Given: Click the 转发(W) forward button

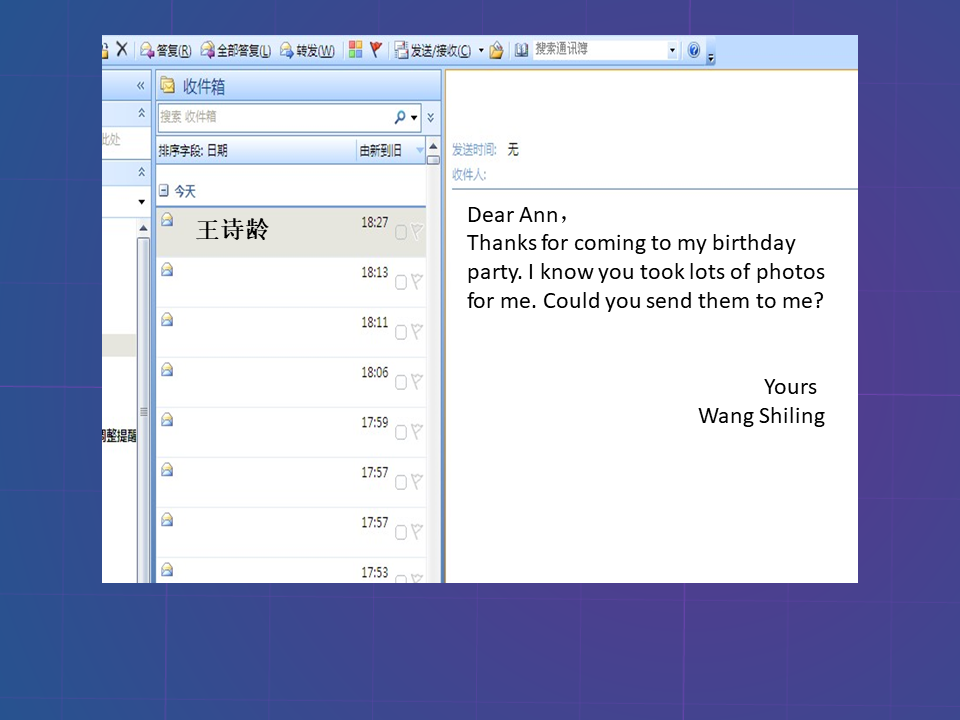Looking at the screenshot, I should tap(307, 50).
